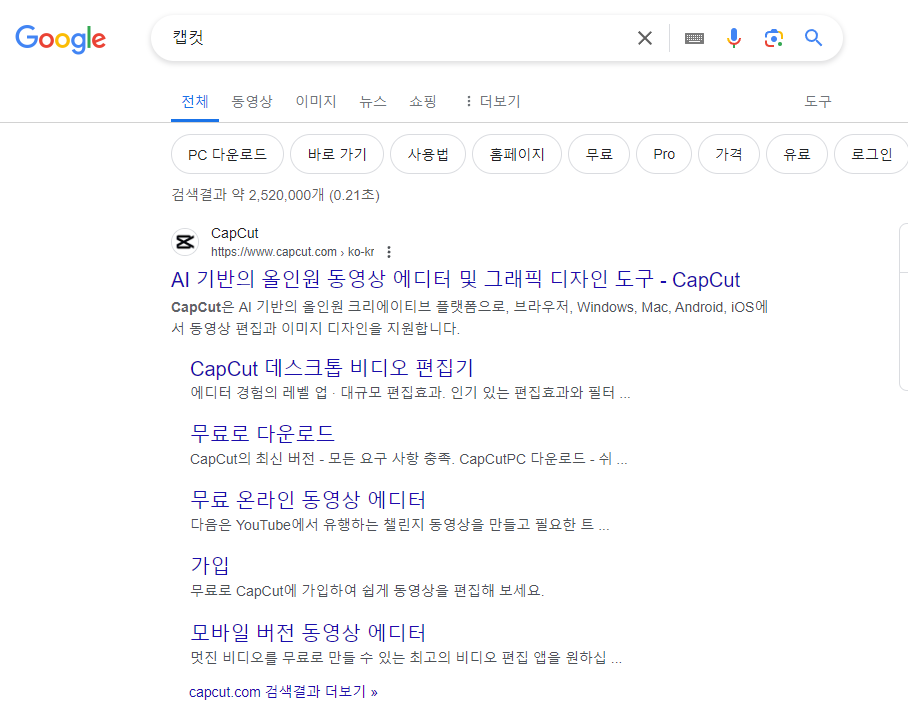
Task: Open 무료 온라인 동영상 에디터 sitelink
Action: click(308, 500)
